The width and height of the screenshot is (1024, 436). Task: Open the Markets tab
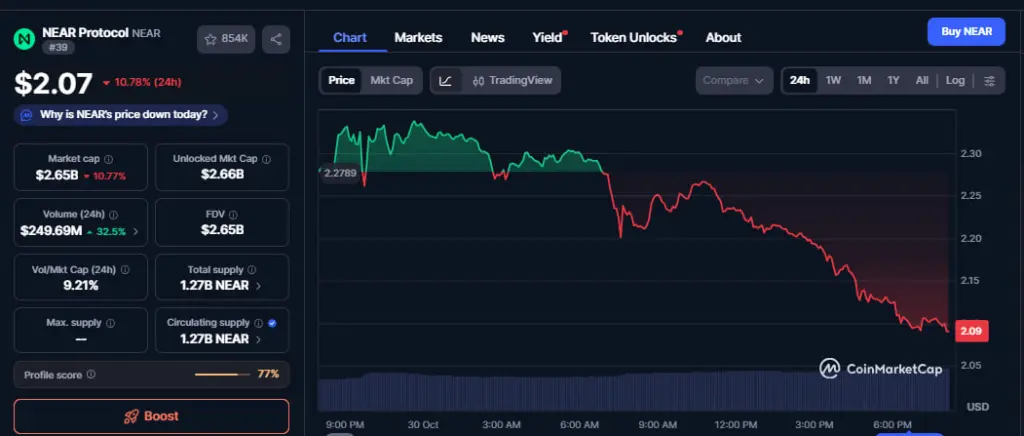(418, 38)
